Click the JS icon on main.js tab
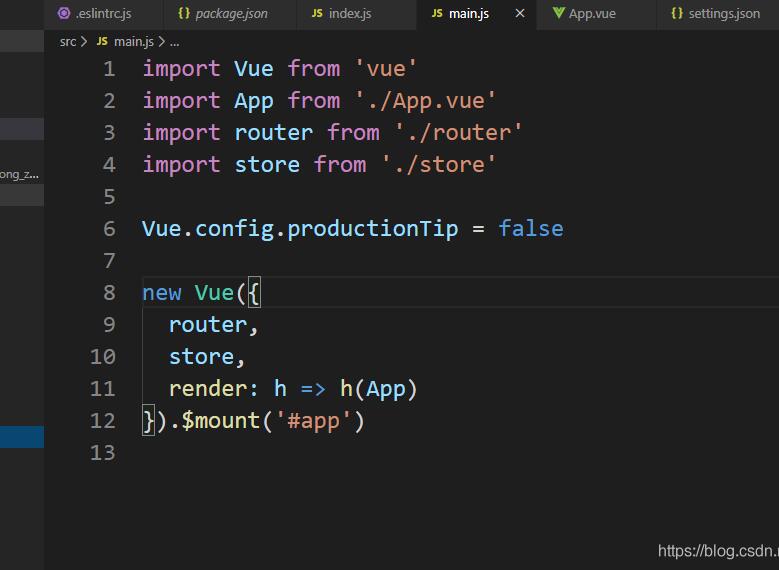The width and height of the screenshot is (779, 570). pos(437,14)
